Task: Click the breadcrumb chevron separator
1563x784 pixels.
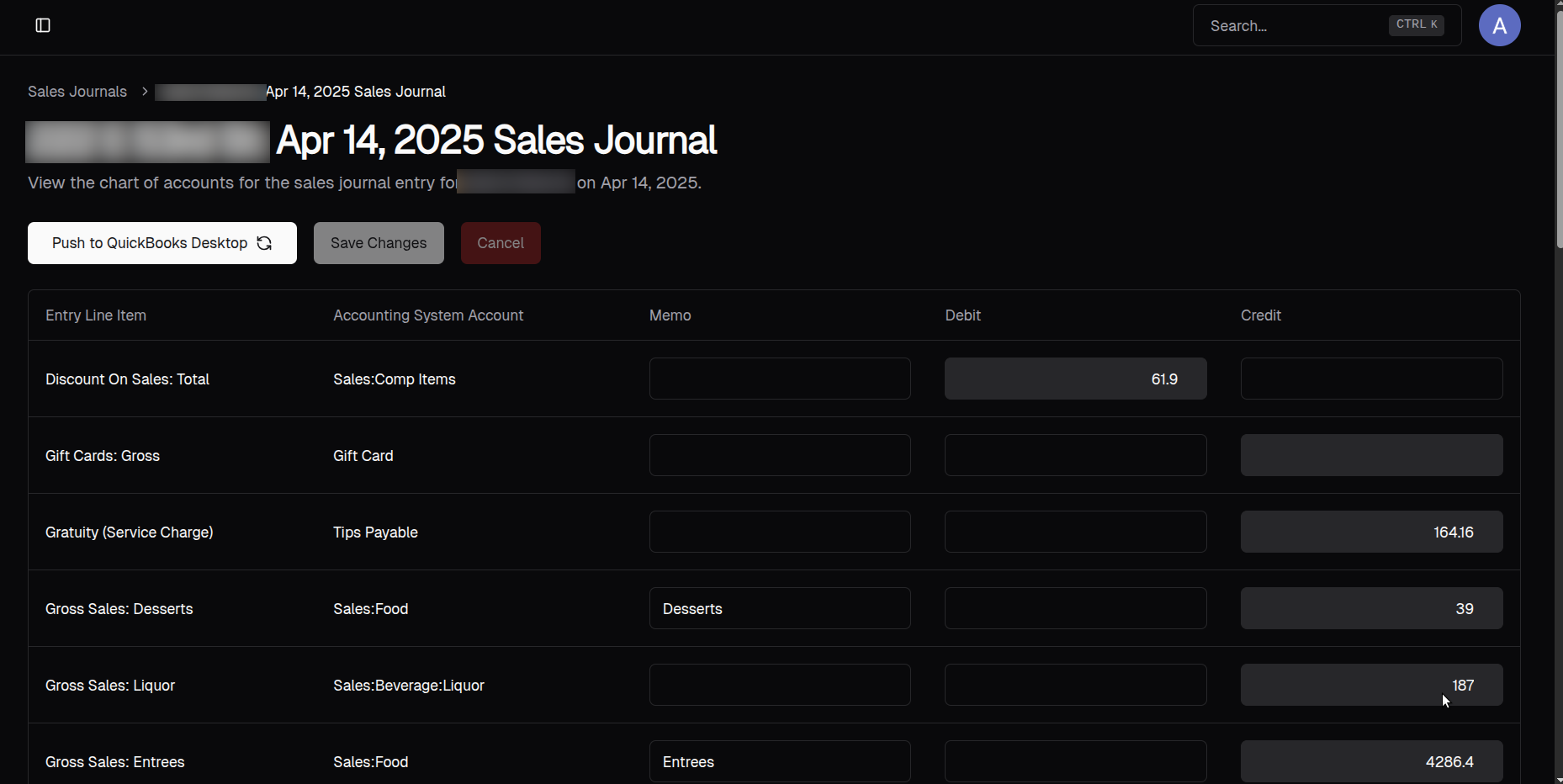Action: (x=145, y=92)
